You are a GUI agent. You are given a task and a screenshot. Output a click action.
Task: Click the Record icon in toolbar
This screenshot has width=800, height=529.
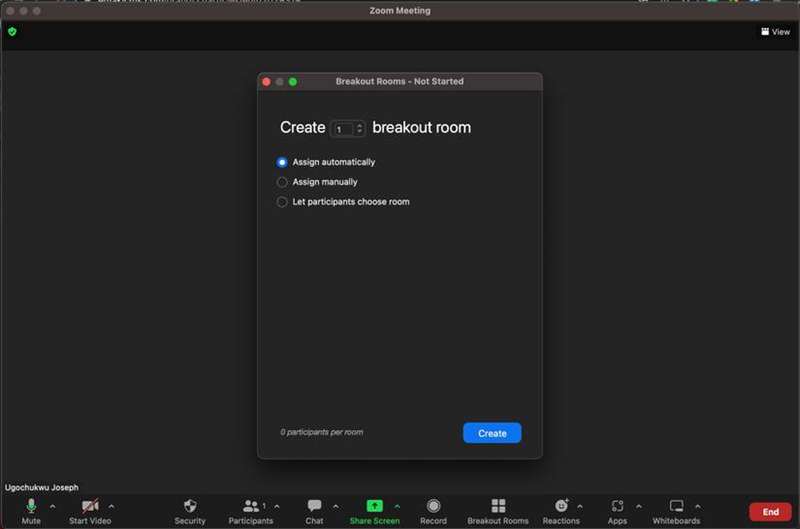click(433, 507)
